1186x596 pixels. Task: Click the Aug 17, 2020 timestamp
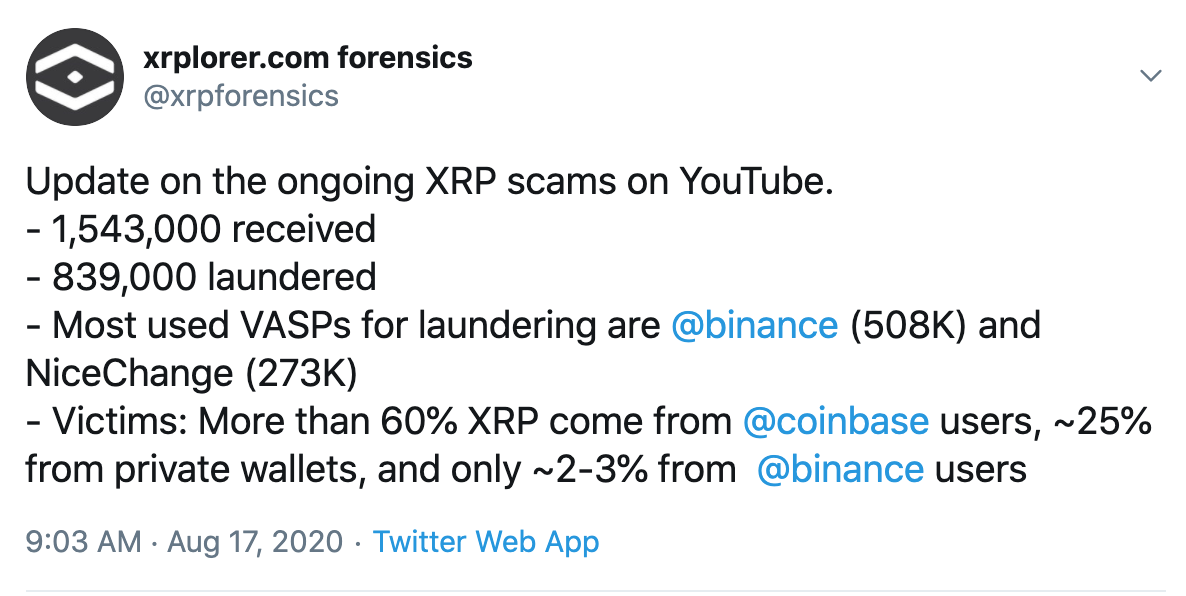click(253, 541)
